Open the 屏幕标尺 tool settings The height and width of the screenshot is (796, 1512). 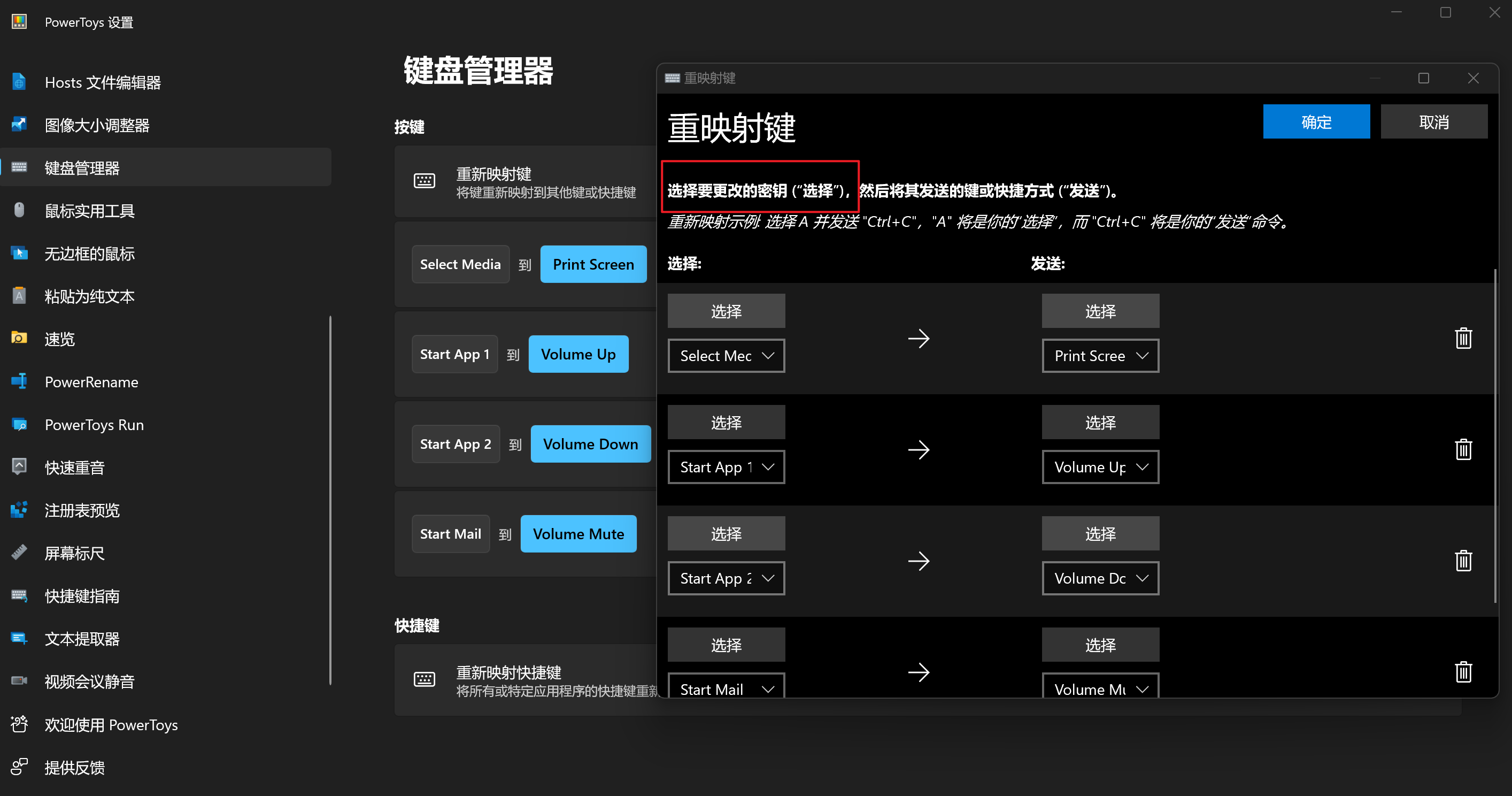pos(19,553)
